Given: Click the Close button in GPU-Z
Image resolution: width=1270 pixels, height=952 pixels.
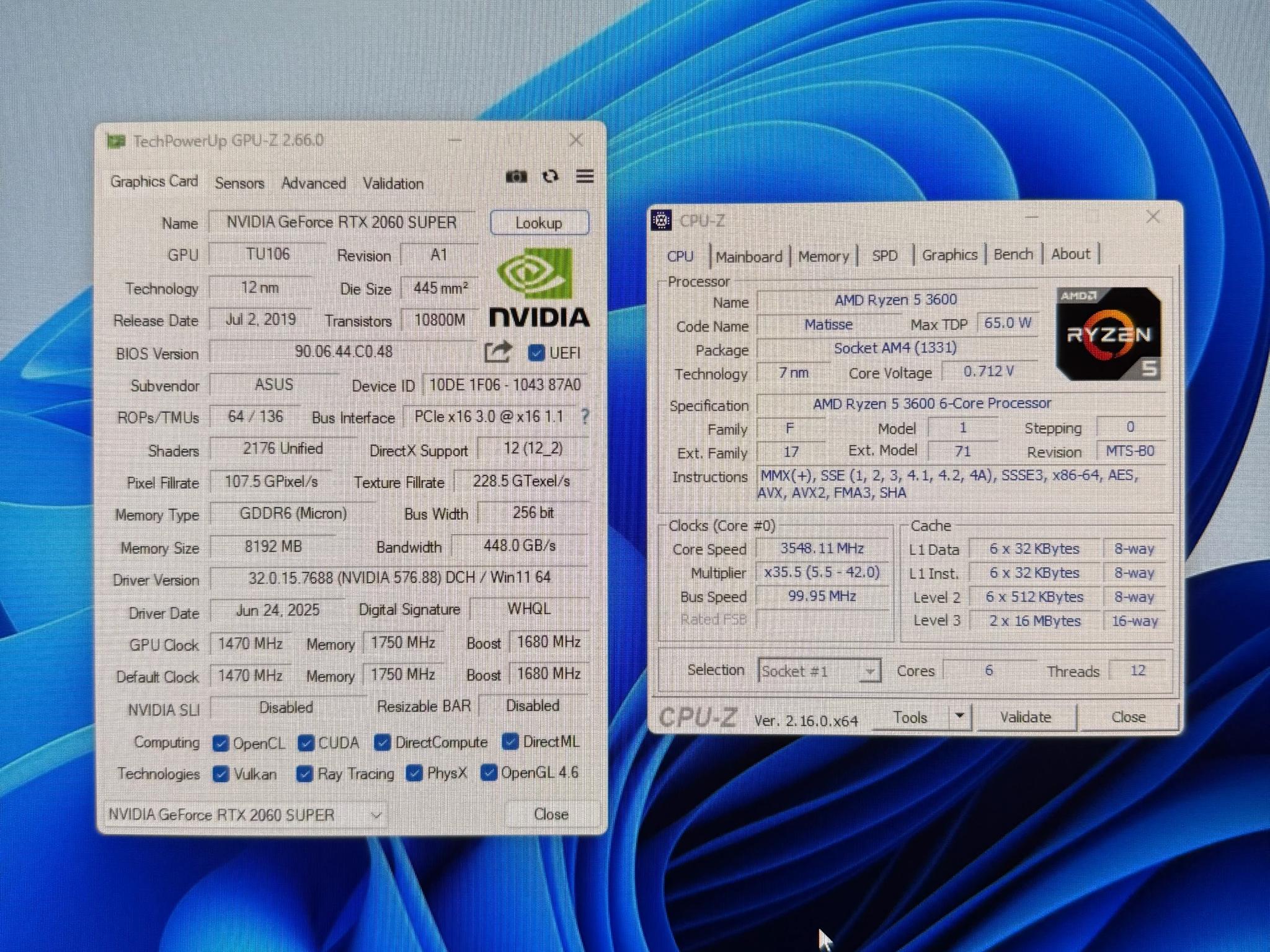Looking at the screenshot, I should [x=551, y=814].
